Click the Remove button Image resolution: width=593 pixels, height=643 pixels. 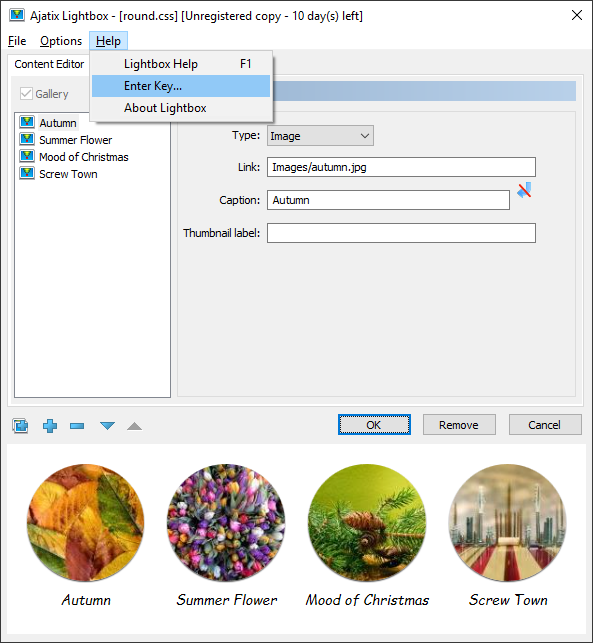459,424
